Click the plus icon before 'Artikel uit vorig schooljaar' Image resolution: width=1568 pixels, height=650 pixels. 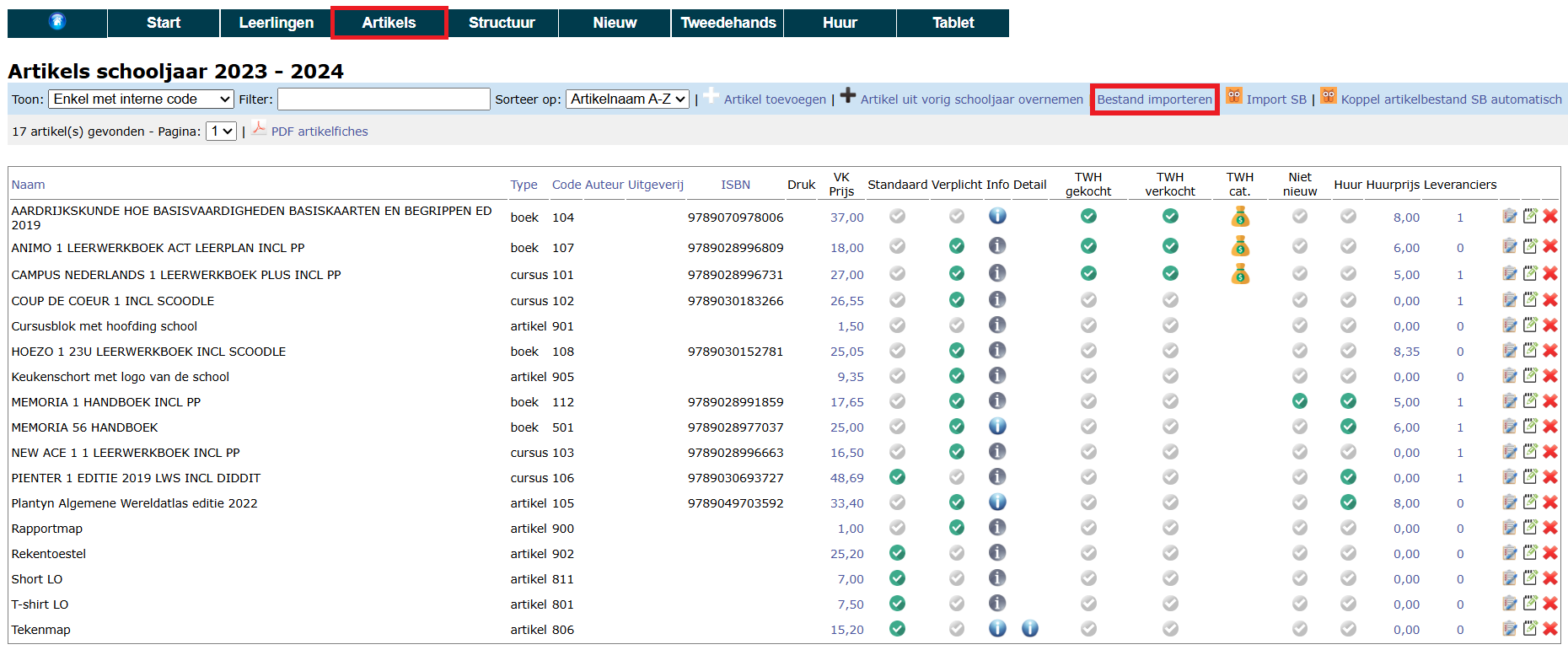pyautogui.click(x=848, y=96)
